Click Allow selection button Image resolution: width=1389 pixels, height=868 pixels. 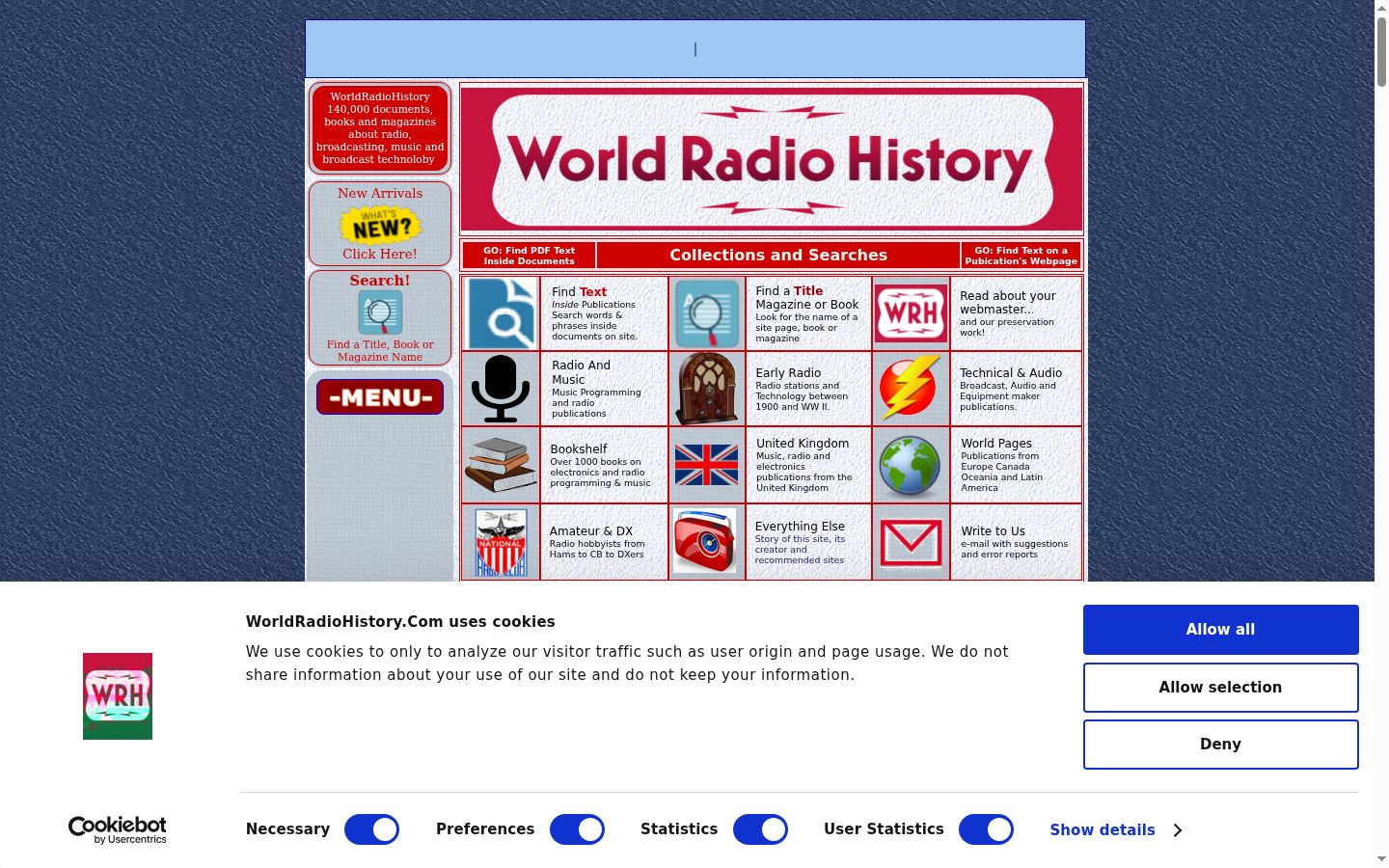tap(1221, 688)
